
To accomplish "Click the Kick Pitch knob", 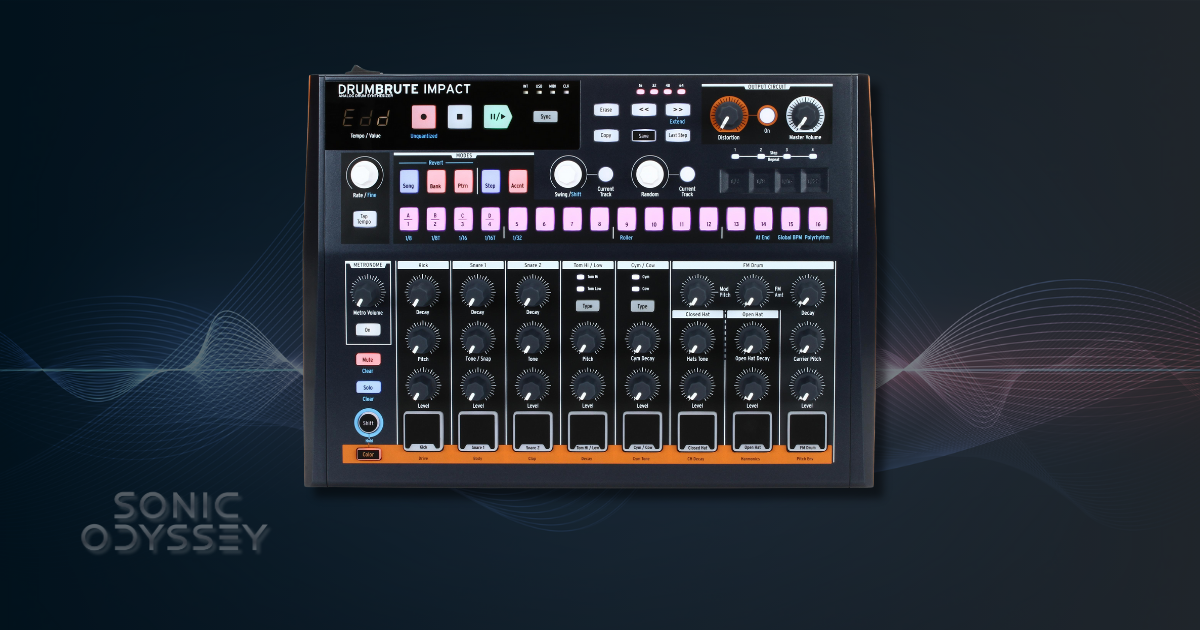I will 422,337.
